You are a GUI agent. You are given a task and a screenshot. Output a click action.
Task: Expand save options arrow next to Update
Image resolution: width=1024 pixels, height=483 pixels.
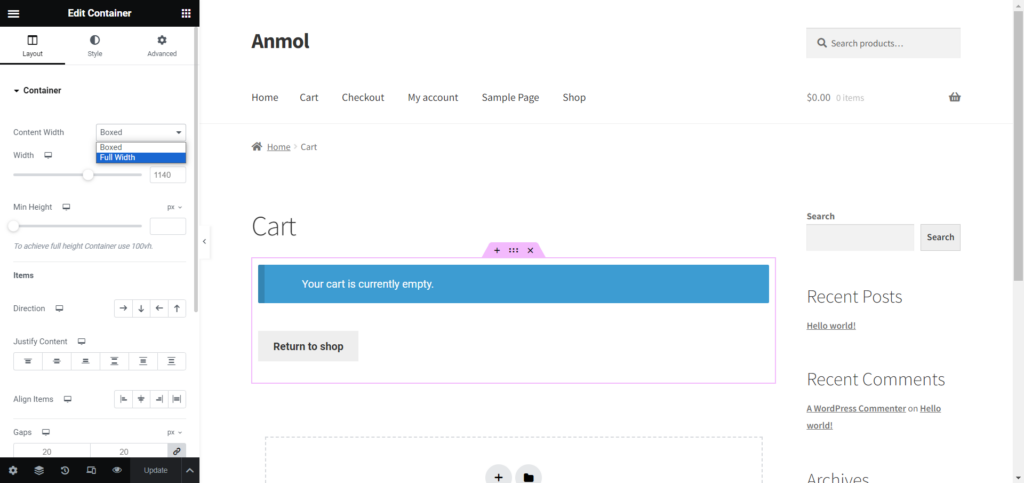point(190,470)
